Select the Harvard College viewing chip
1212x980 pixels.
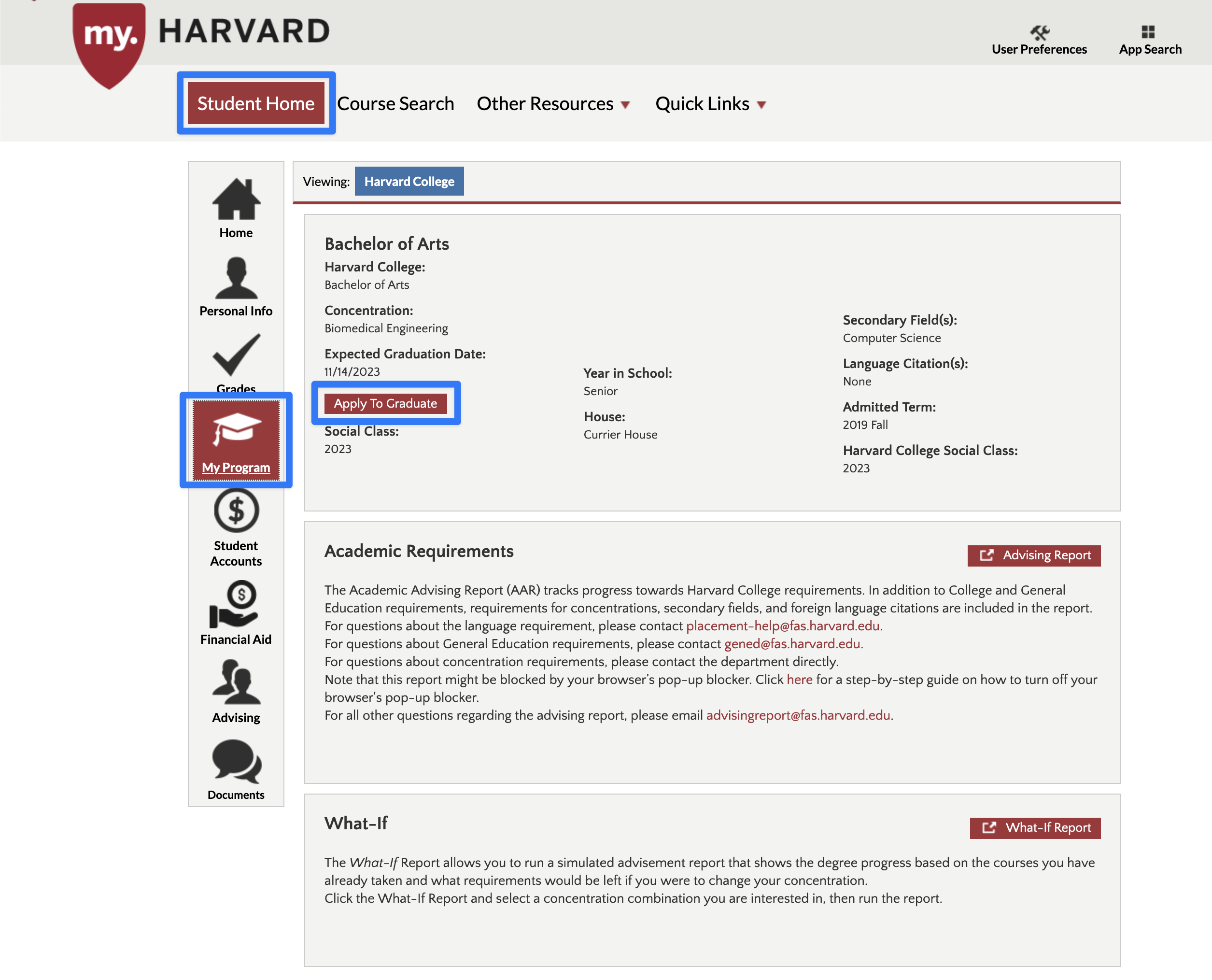[409, 181]
